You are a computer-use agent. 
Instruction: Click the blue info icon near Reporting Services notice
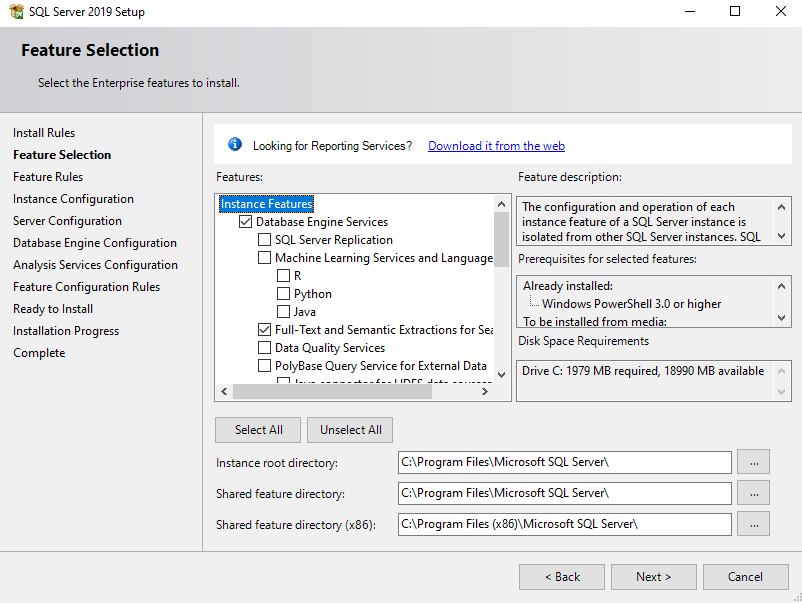tap(234, 144)
